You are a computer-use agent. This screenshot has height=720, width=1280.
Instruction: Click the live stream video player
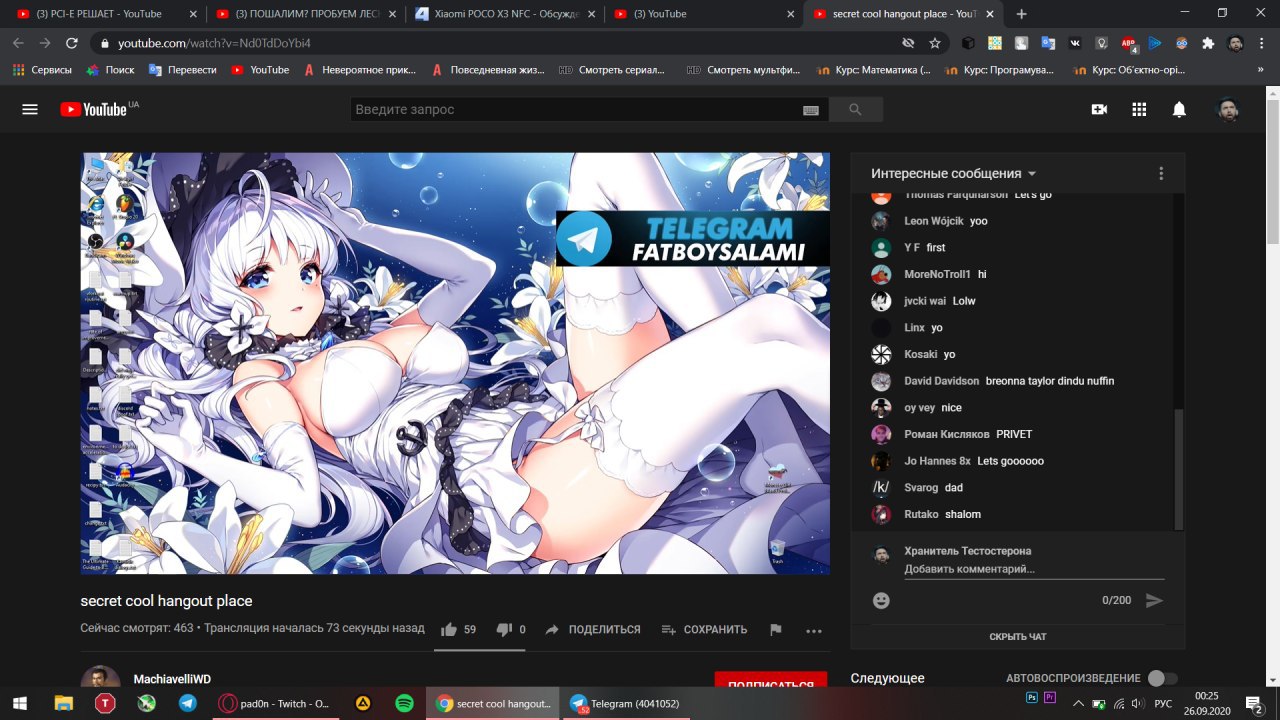click(x=455, y=363)
